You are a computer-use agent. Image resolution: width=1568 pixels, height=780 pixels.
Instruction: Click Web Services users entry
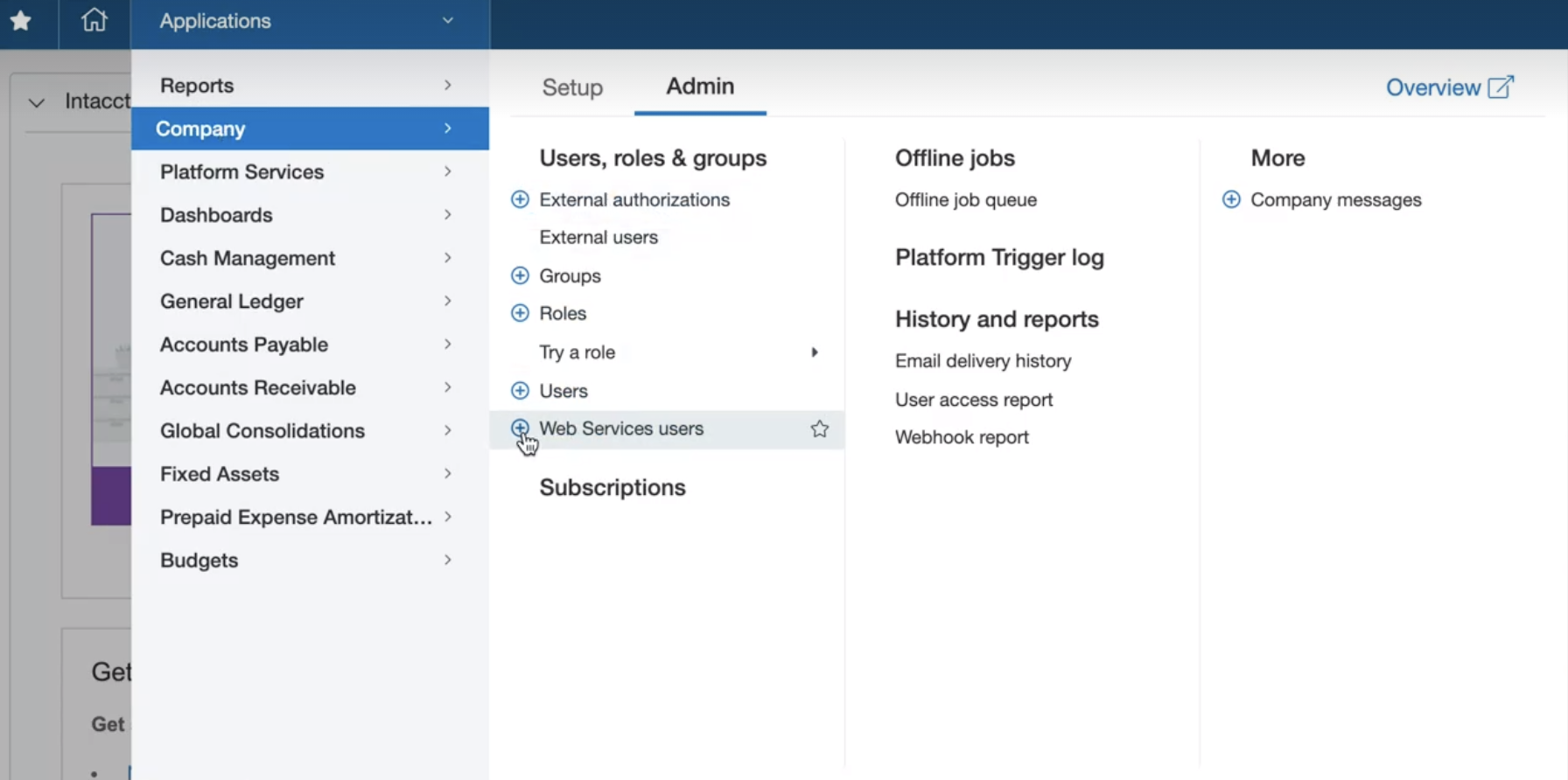tap(621, 428)
